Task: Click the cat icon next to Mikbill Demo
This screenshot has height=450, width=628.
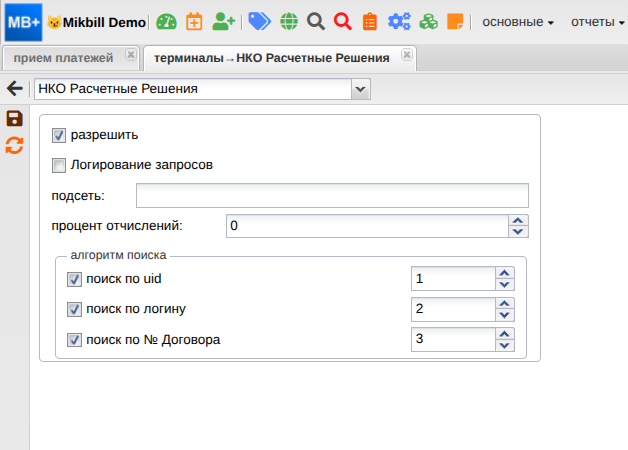Action: point(54,22)
